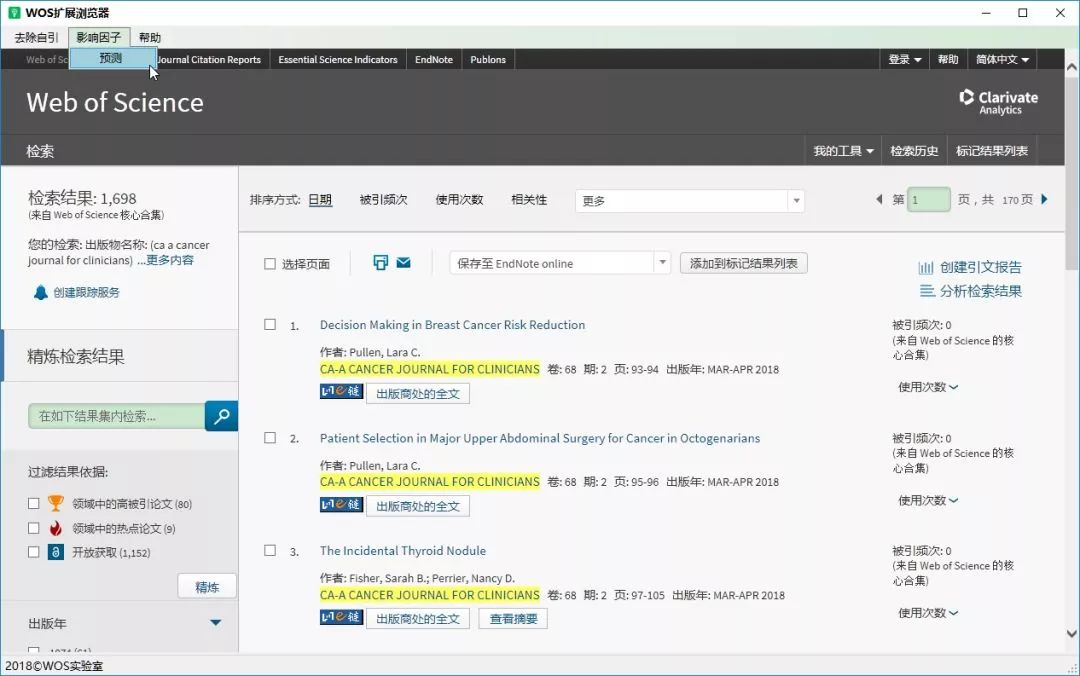Open article 'The Incidental Thyroid Nodule'
The image size is (1080, 676).
[x=402, y=551]
